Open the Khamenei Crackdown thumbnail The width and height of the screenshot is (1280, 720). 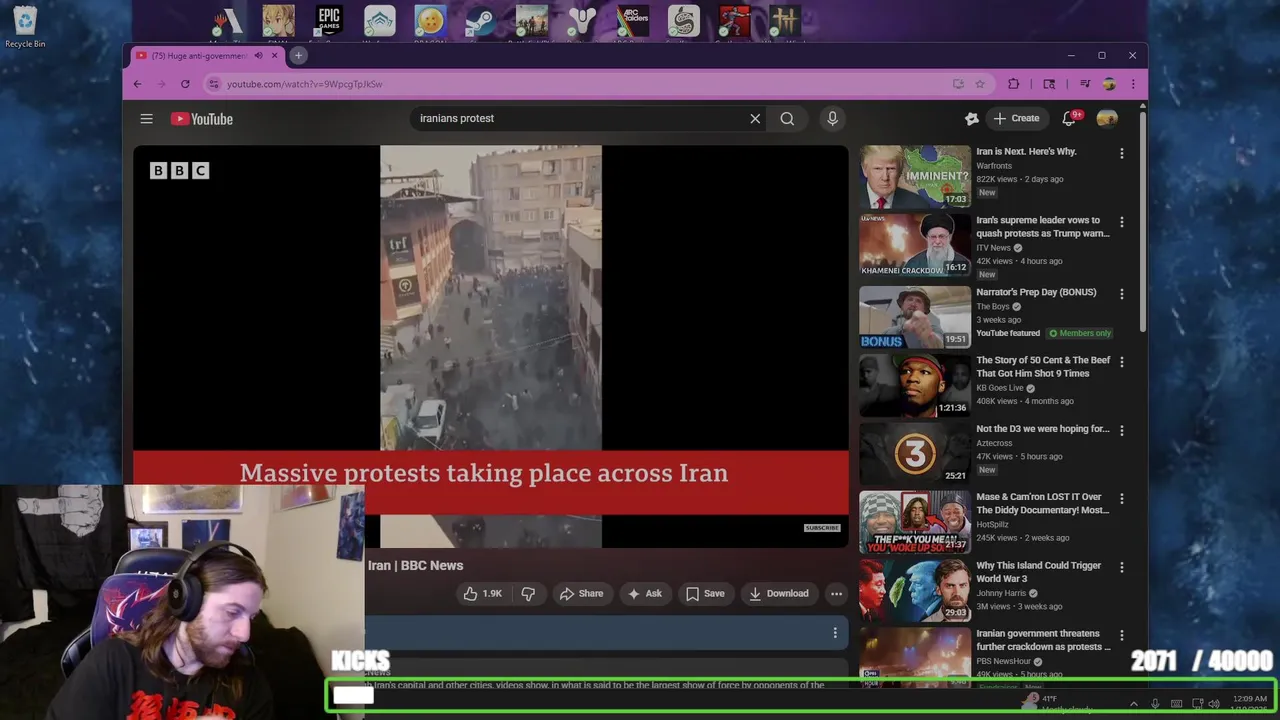915,245
